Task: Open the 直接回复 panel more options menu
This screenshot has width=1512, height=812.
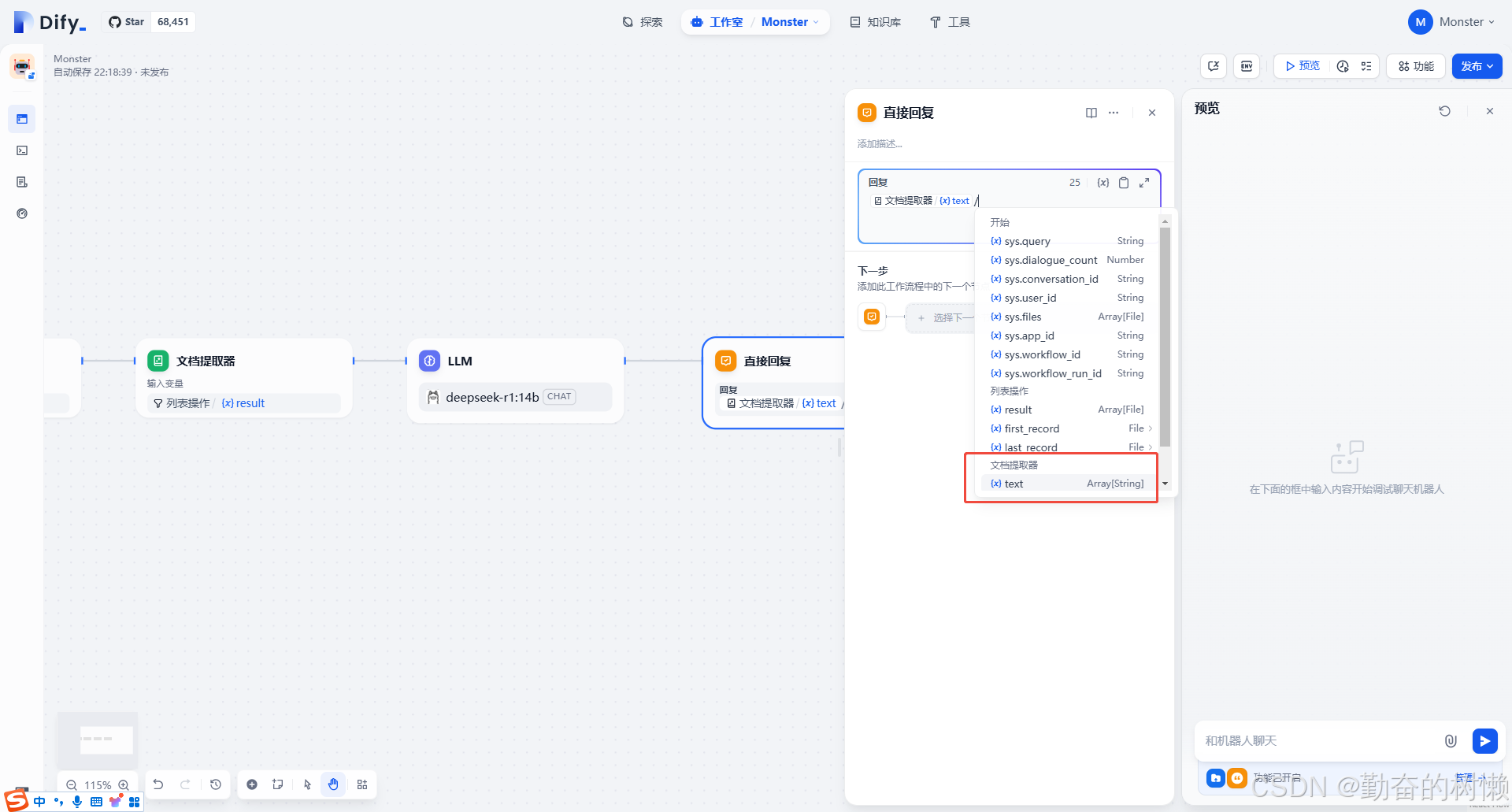Action: click(x=1114, y=113)
